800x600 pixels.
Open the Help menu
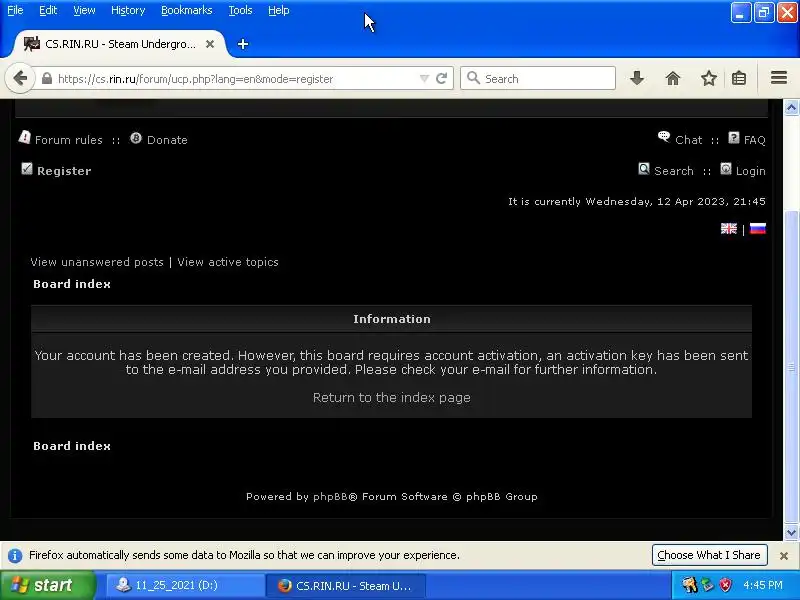coord(279,10)
